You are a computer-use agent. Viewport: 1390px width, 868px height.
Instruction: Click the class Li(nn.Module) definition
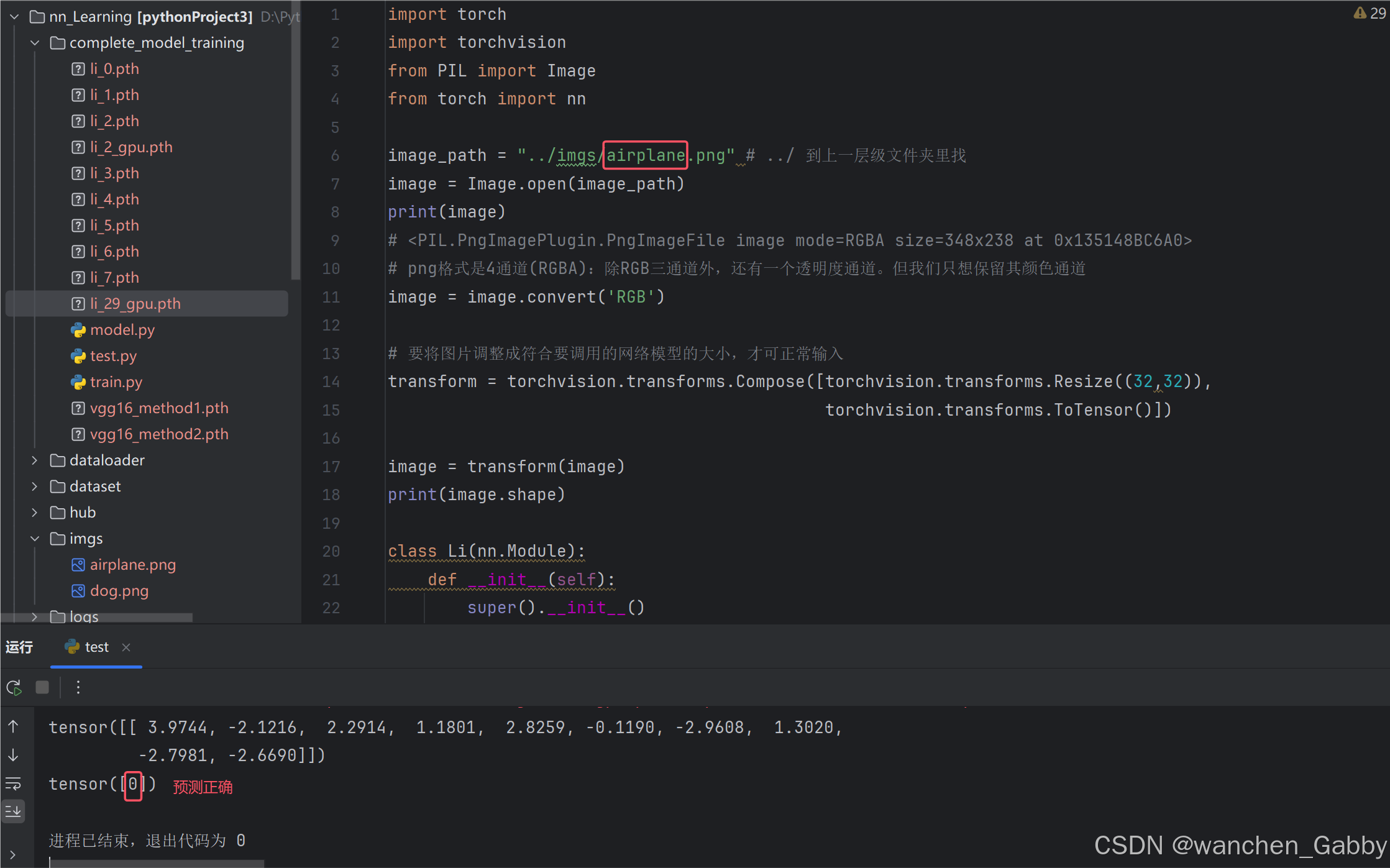click(487, 552)
